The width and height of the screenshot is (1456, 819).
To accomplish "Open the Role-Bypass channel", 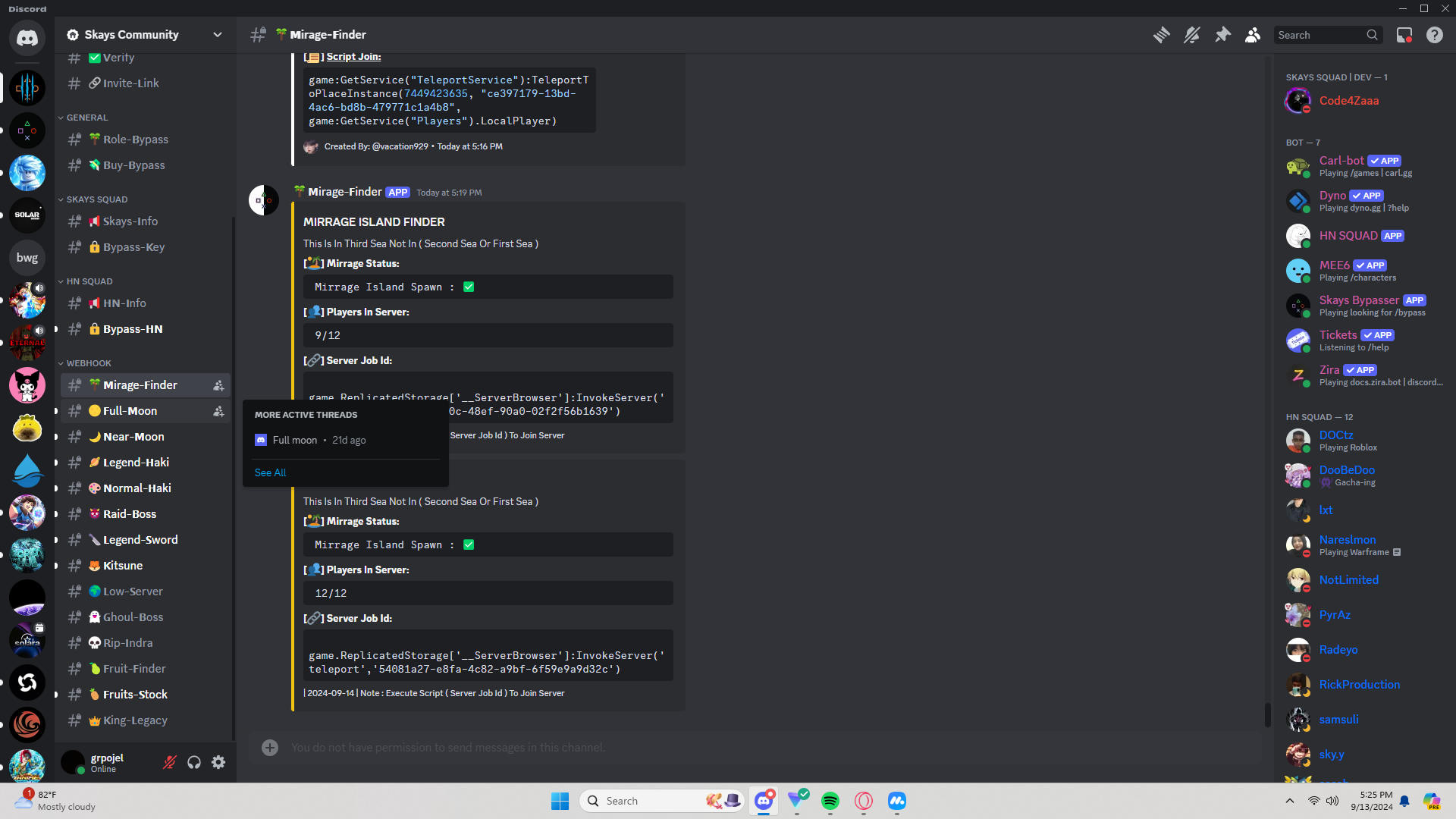I will [x=145, y=140].
